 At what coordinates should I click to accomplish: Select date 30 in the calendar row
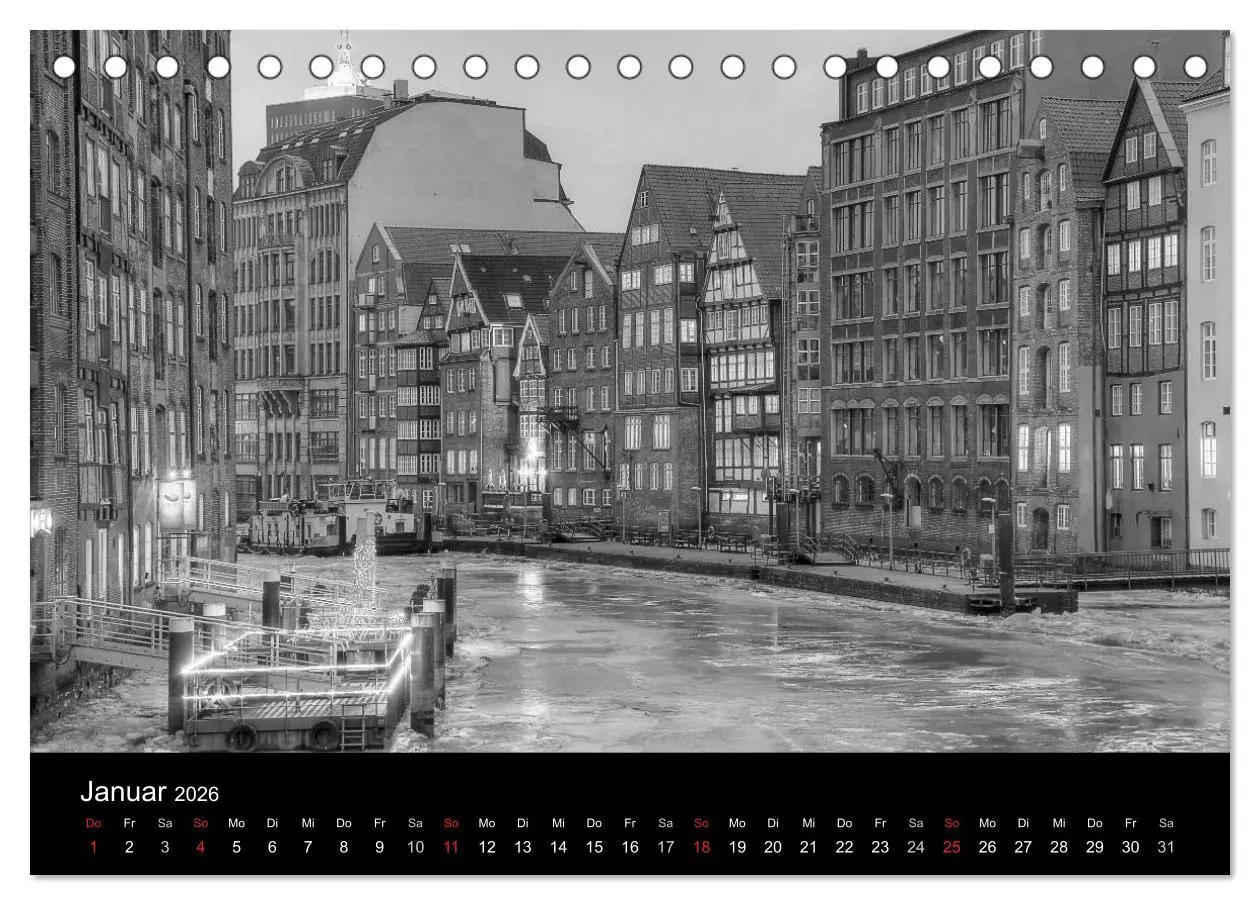click(x=1130, y=847)
